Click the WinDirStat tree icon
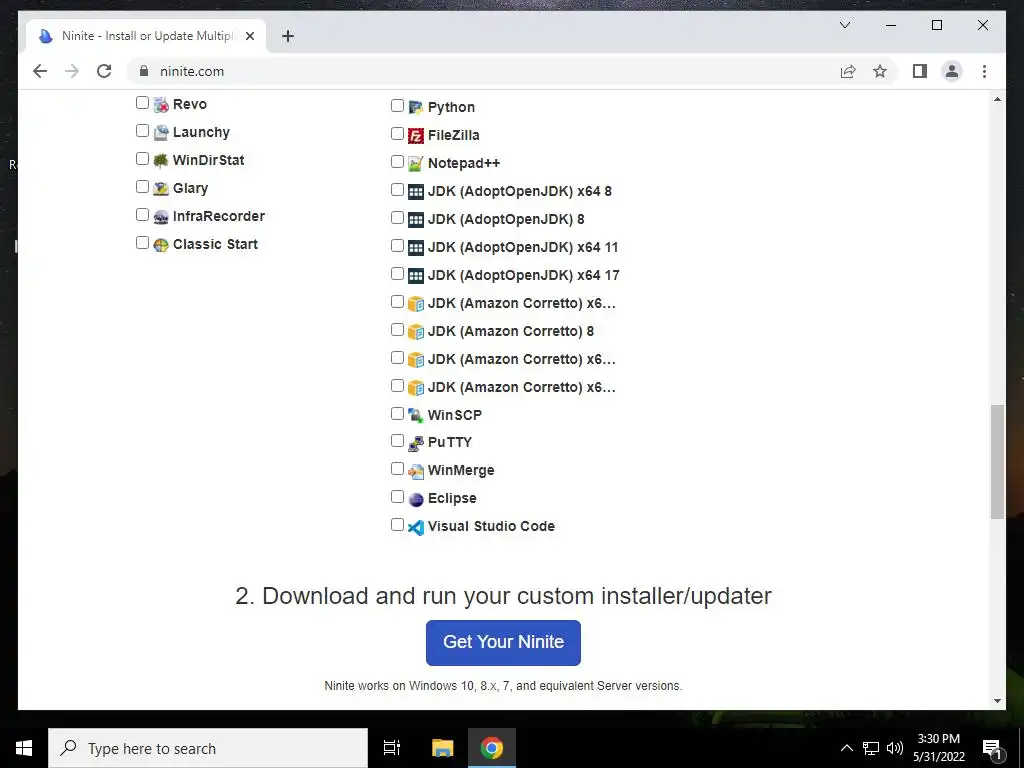 click(x=161, y=161)
